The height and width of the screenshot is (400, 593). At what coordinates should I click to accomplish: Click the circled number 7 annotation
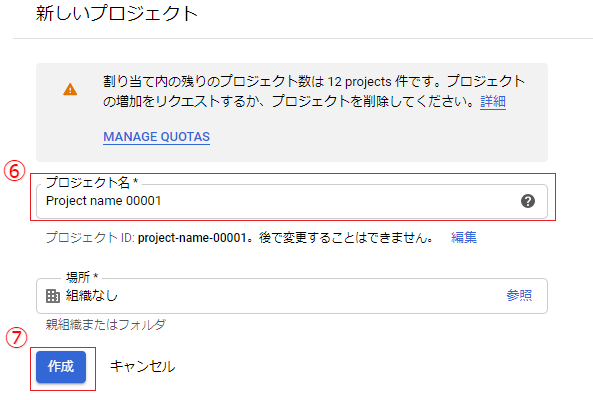[16, 338]
